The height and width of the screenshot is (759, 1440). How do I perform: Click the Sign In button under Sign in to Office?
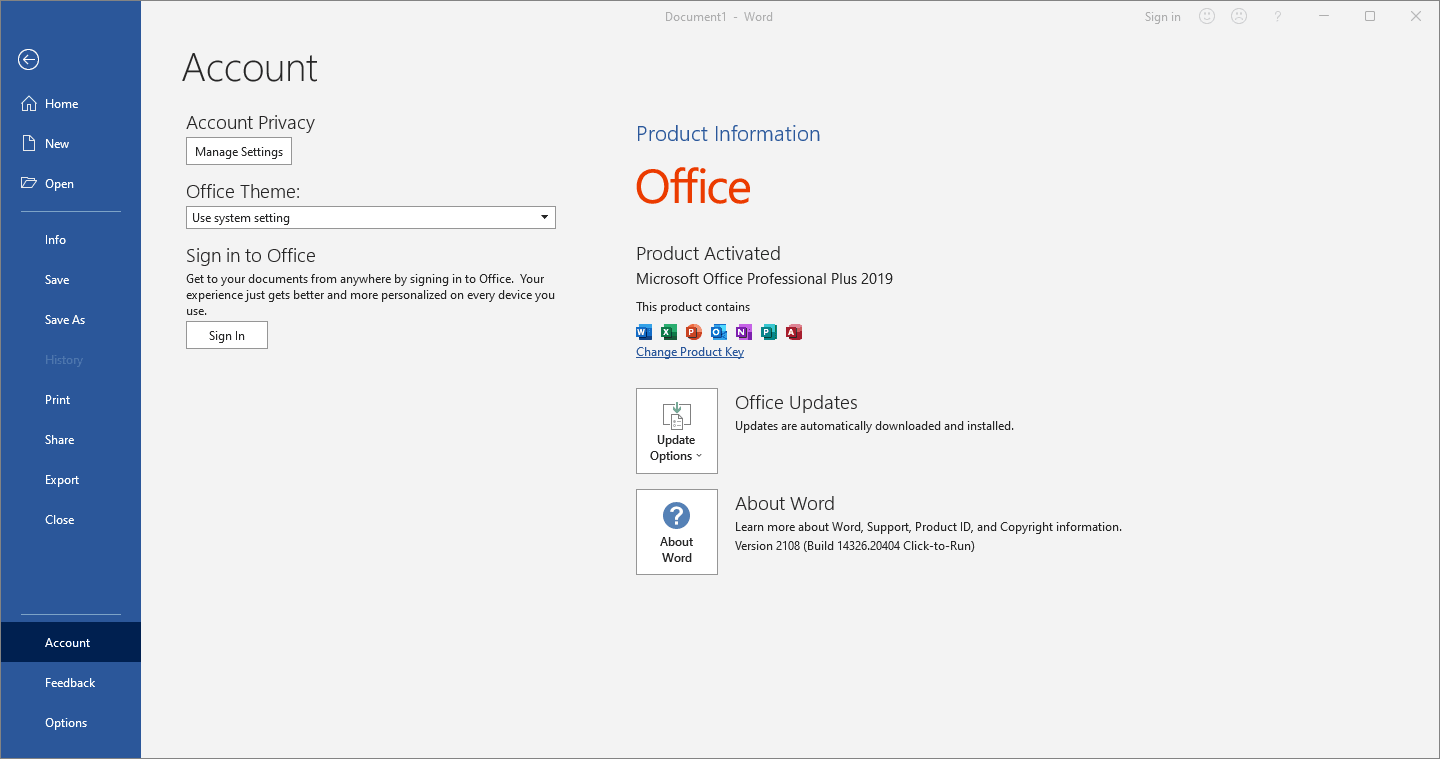(227, 336)
